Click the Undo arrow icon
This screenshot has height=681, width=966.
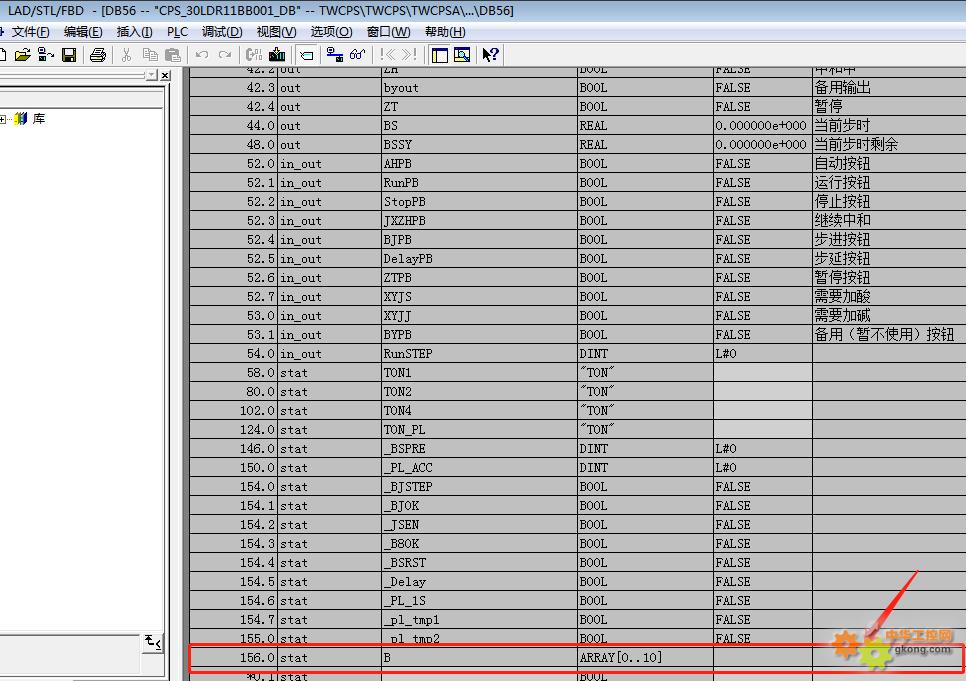[x=201, y=55]
